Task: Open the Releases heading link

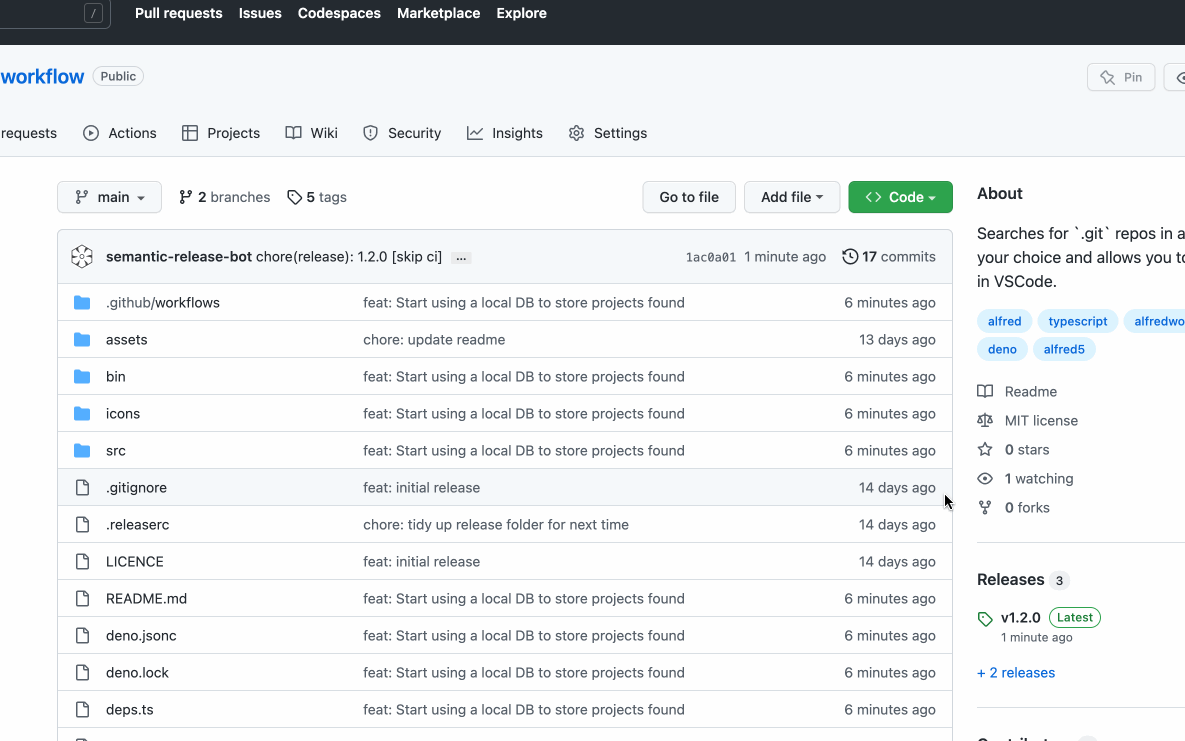Action: [1010, 580]
